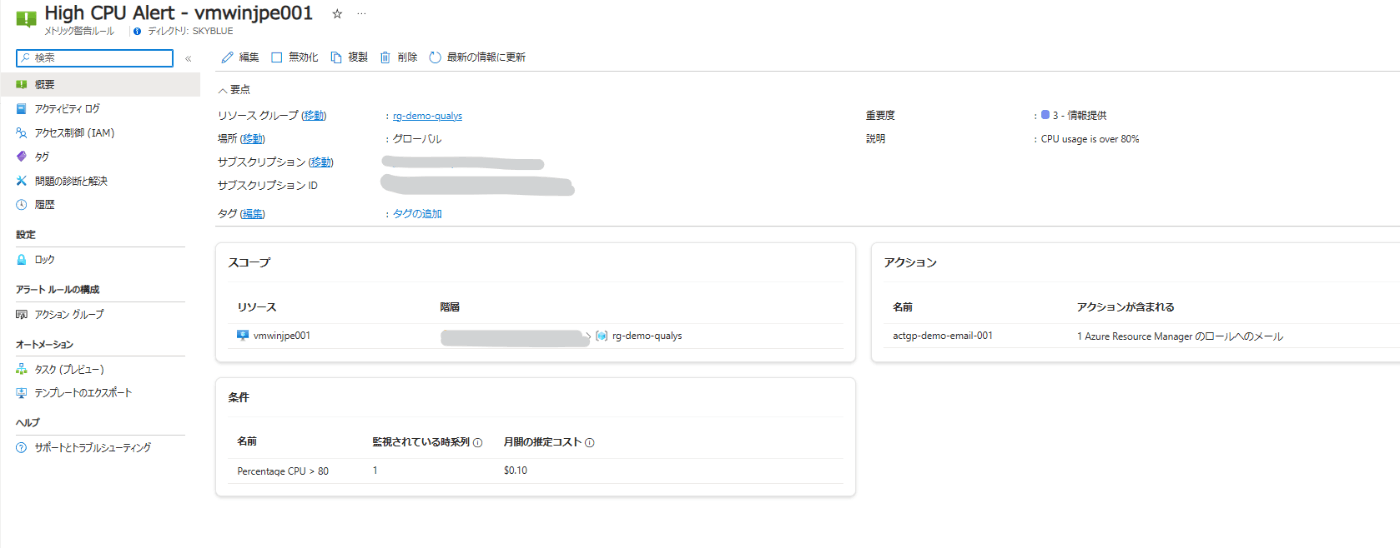Click the 複製 label in the toolbar
The height and width of the screenshot is (548, 1400).
click(x=358, y=57)
